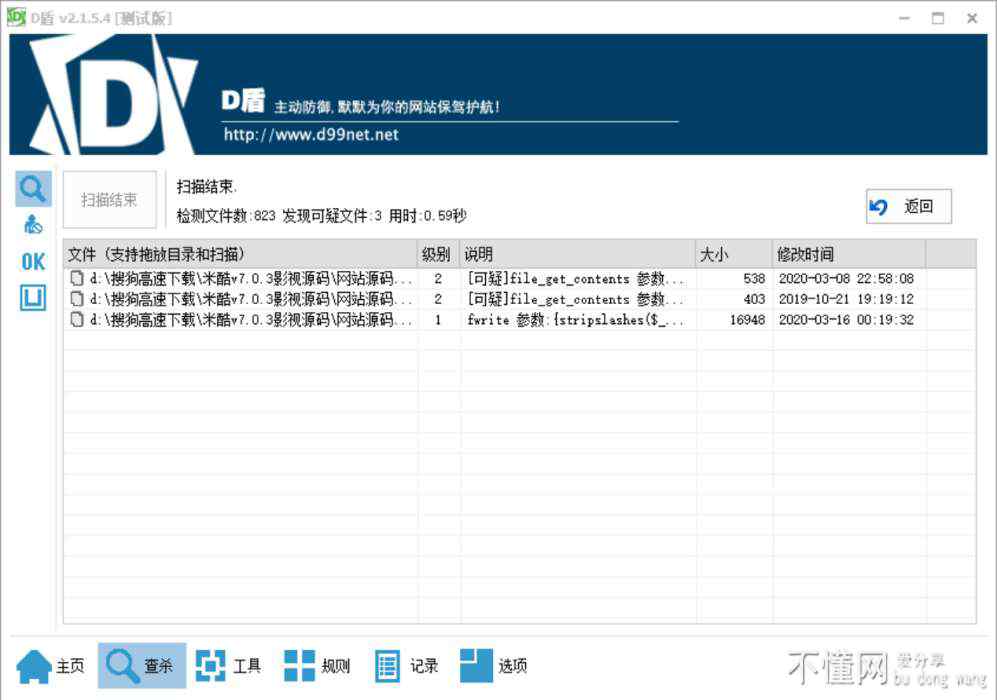Open the 规则 rules tab

point(317,666)
